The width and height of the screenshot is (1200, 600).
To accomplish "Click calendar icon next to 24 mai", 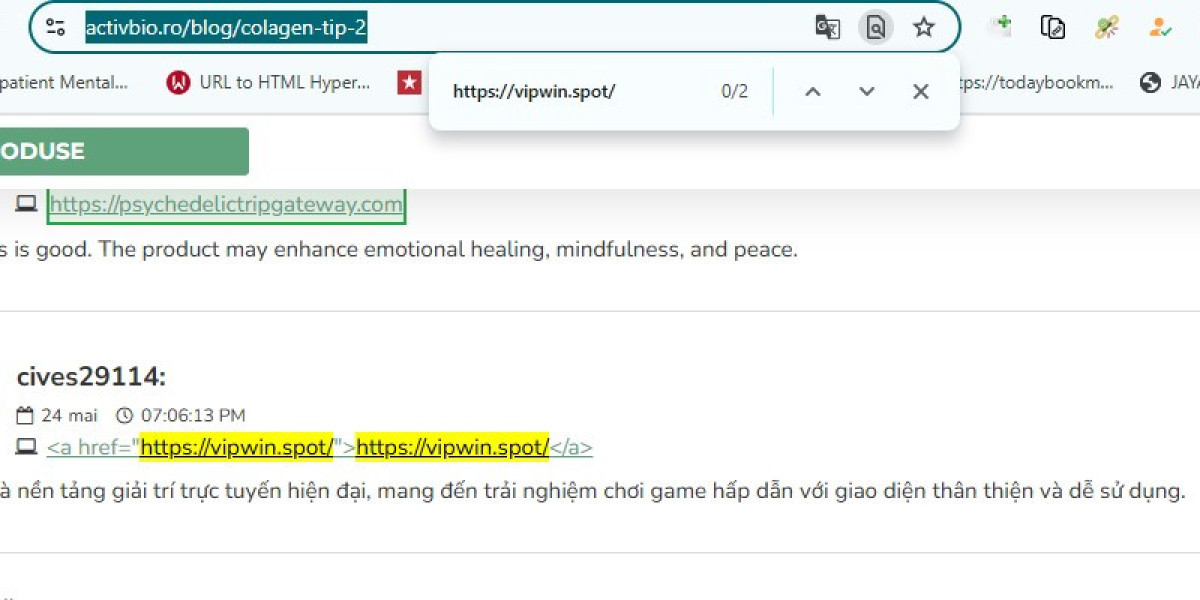I will point(26,415).
